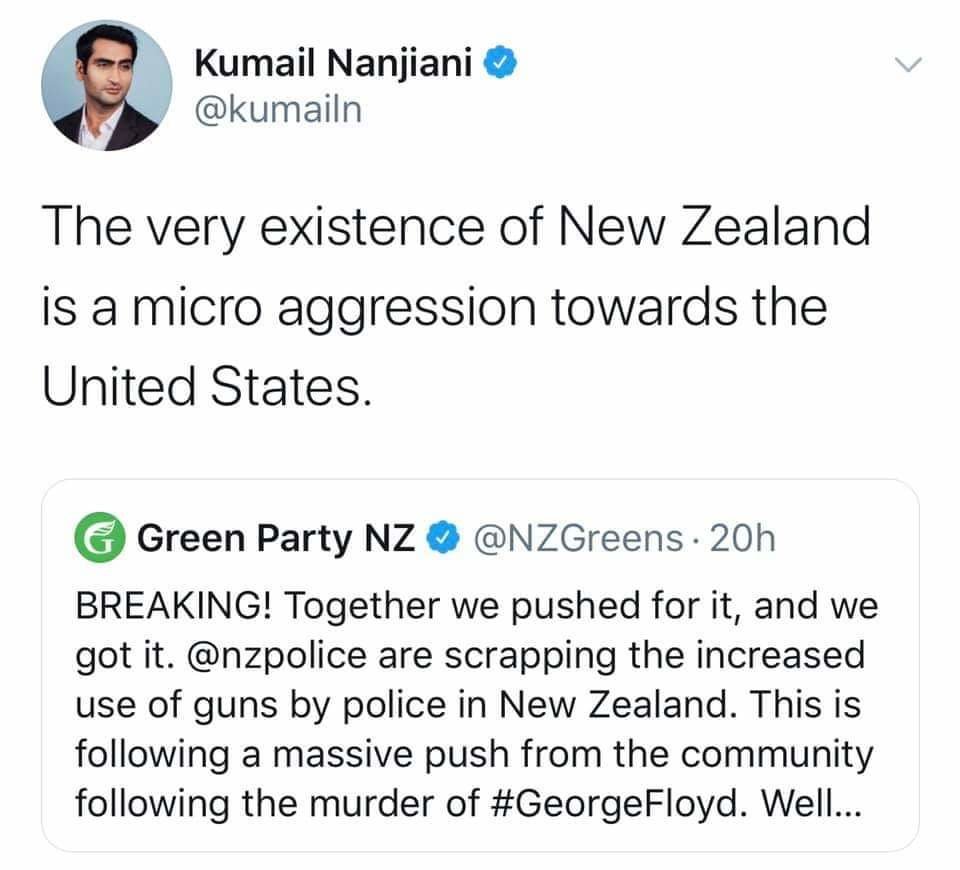Open the Green Party NZ account name
This screenshot has height=870, width=960.
coord(275,540)
